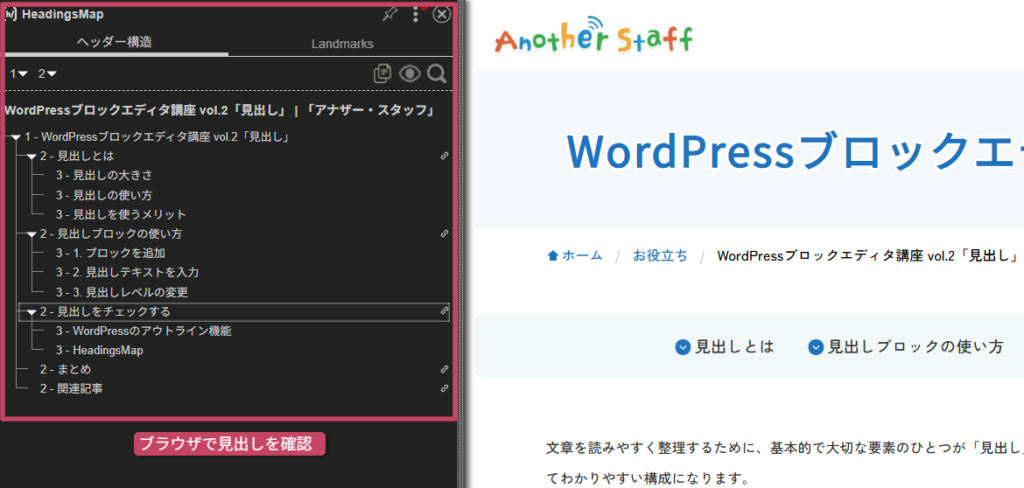
Task: Switch to the ヘッダー構造 tab
Action: [x=114, y=42]
